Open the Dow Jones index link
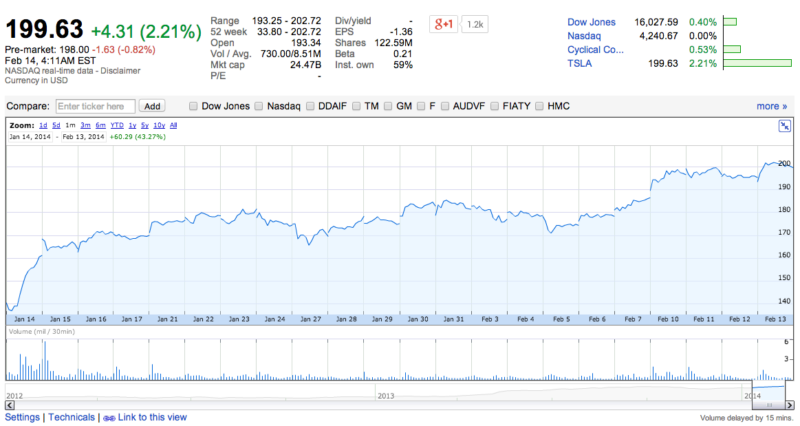Screen dimensions: 800x426 click(591, 22)
